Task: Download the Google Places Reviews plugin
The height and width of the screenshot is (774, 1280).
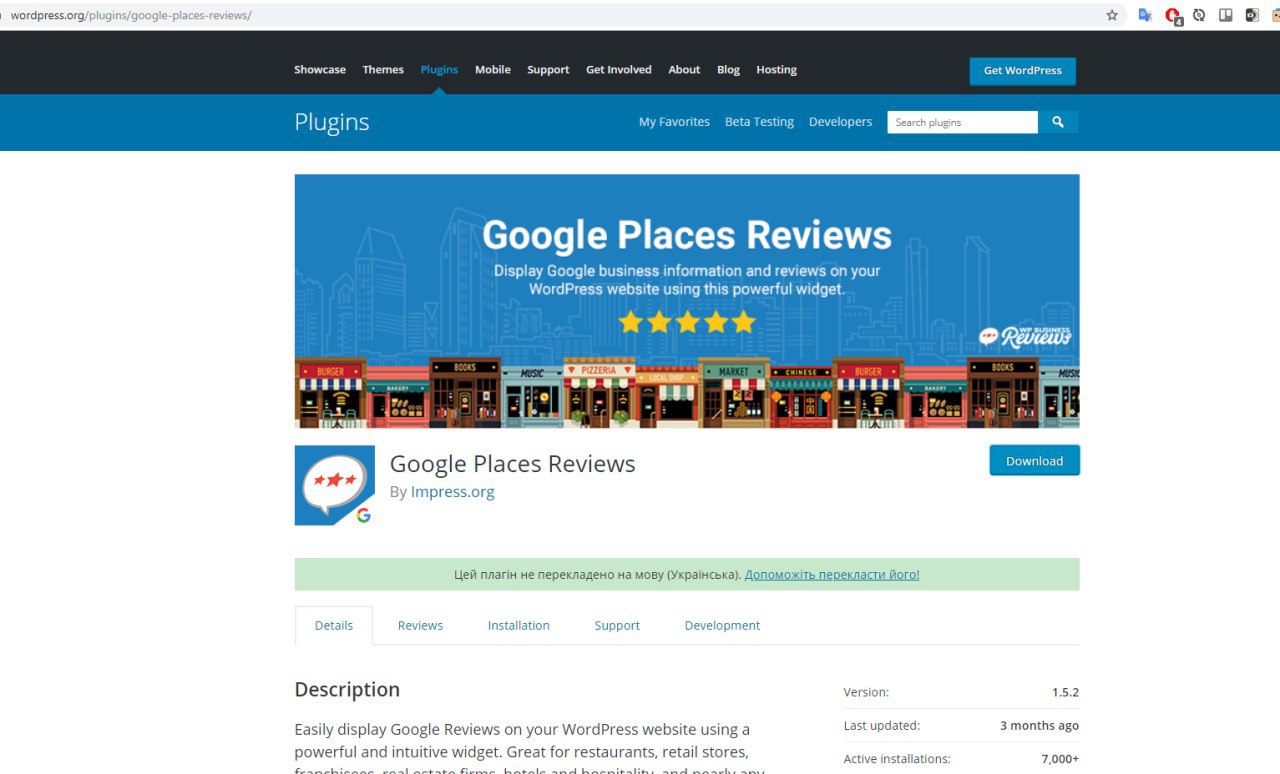Action: pyautogui.click(x=1034, y=461)
